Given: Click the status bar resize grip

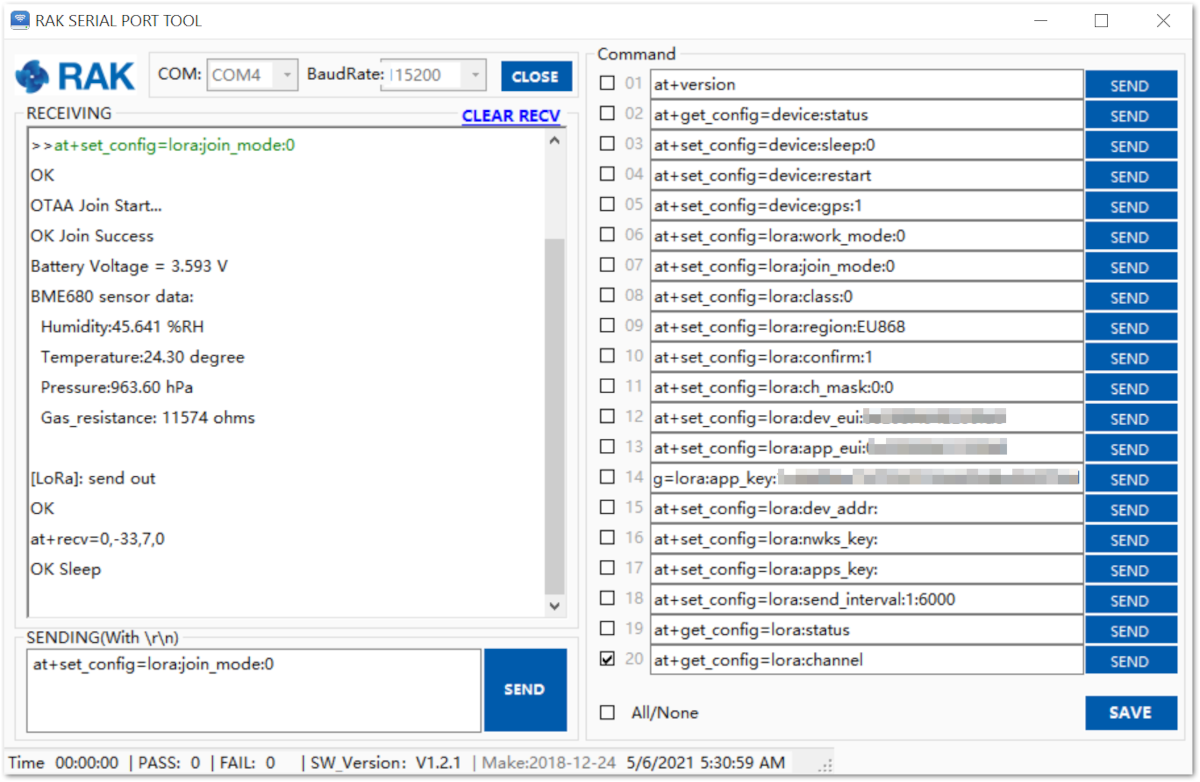Looking at the screenshot, I should 825,766.
